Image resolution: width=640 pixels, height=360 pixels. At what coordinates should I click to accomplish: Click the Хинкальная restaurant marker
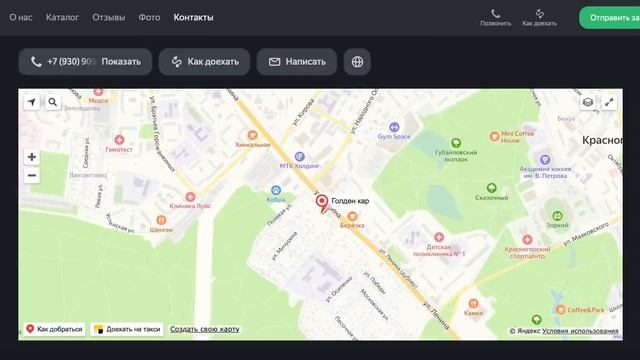(252, 135)
